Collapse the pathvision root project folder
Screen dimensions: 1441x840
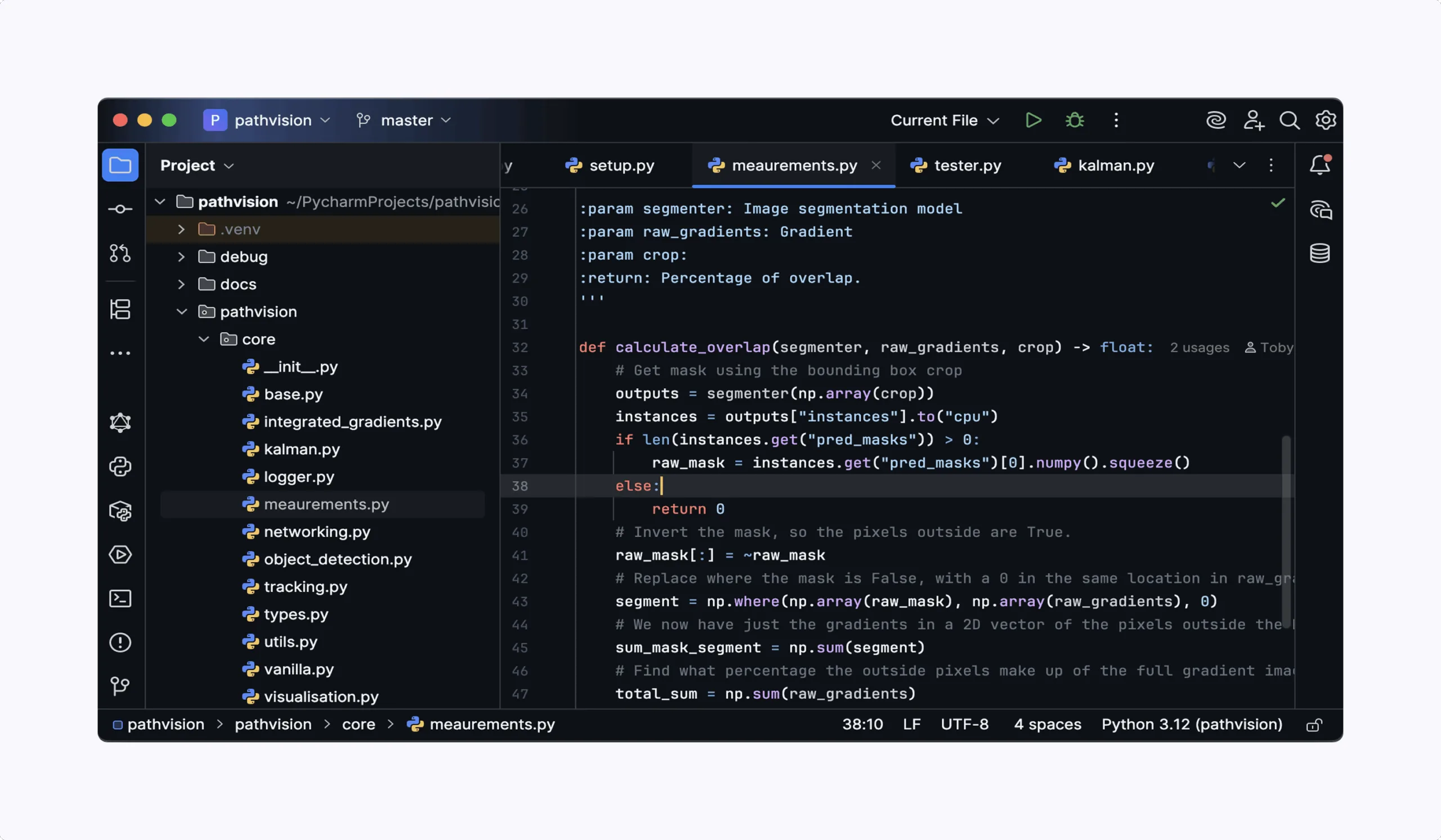pos(160,202)
